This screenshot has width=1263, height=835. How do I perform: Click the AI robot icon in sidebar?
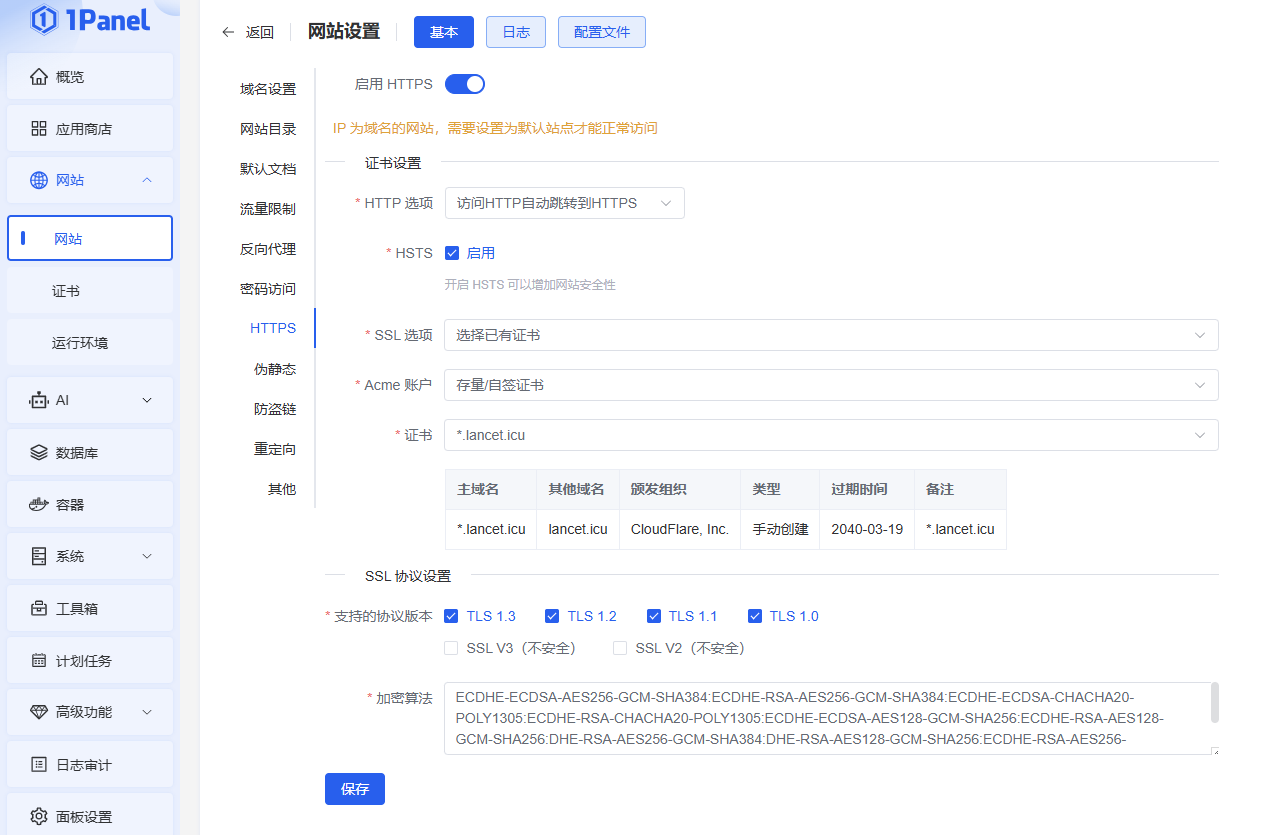click(39, 400)
